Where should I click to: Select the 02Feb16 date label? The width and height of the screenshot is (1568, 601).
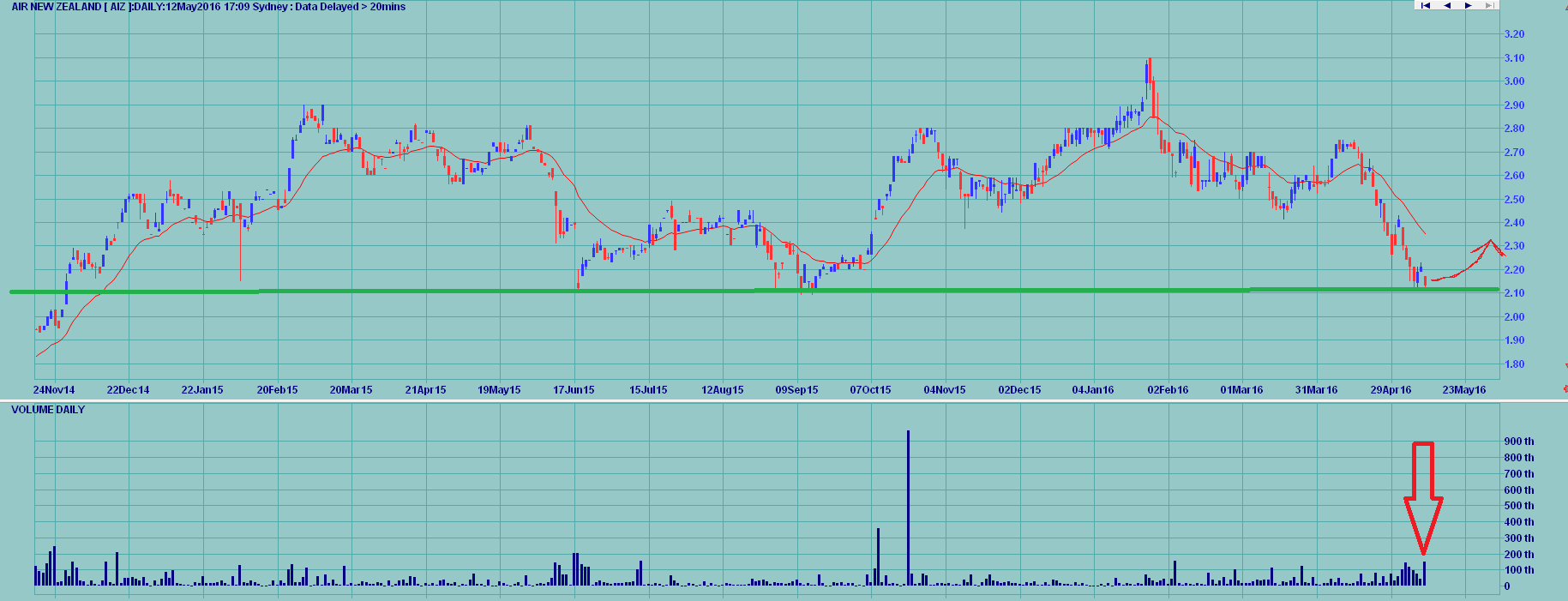point(1168,390)
